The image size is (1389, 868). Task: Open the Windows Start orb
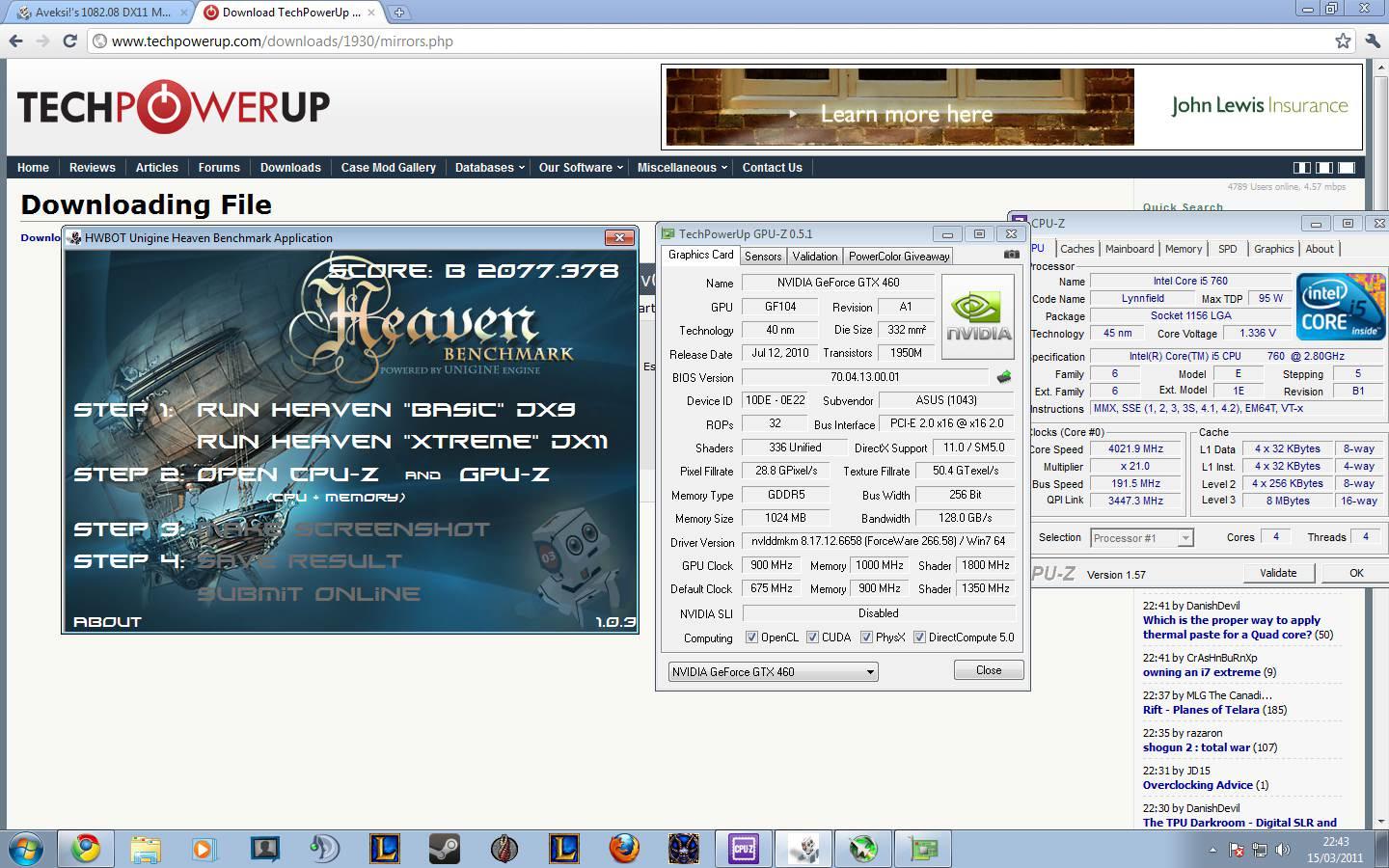coord(25,849)
